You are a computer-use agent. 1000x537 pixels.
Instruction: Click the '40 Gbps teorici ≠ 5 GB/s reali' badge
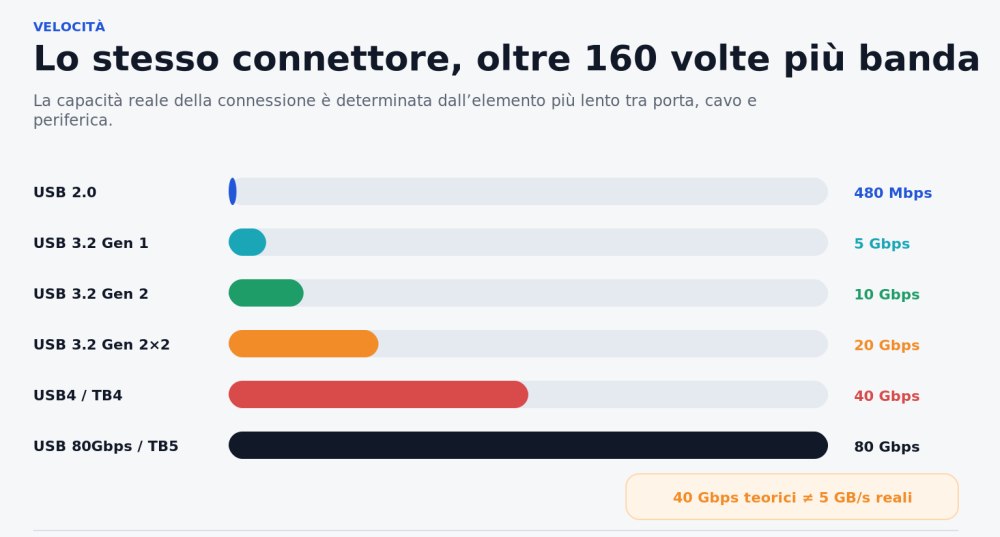[x=792, y=497]
